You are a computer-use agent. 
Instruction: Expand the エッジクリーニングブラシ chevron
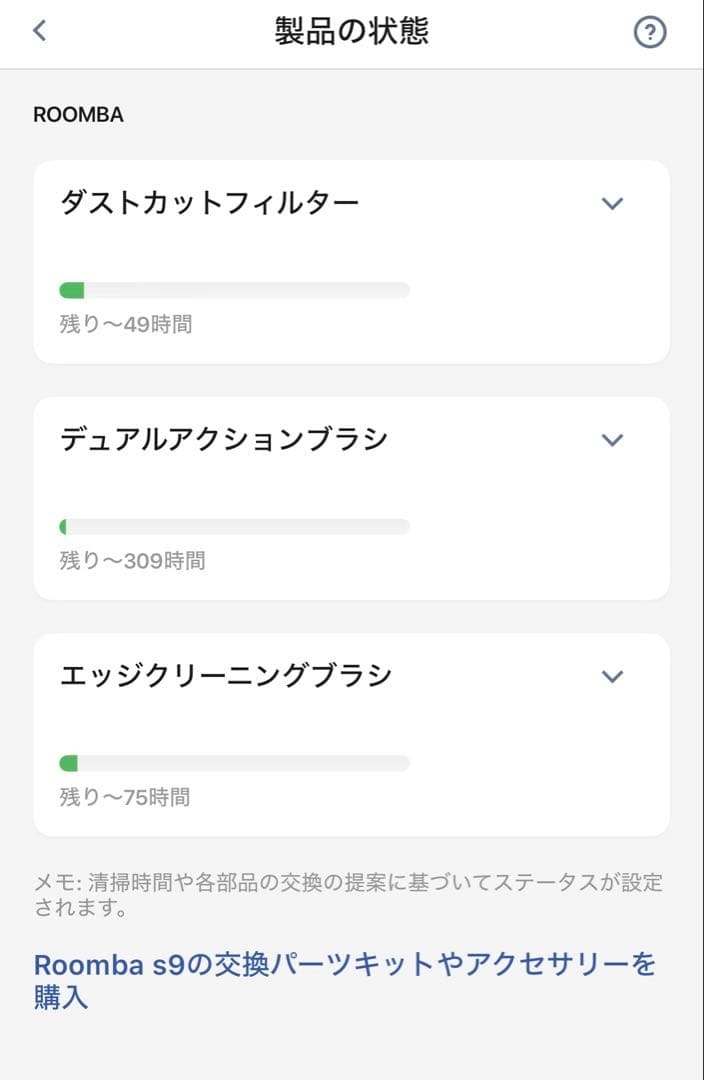[612, 676]
